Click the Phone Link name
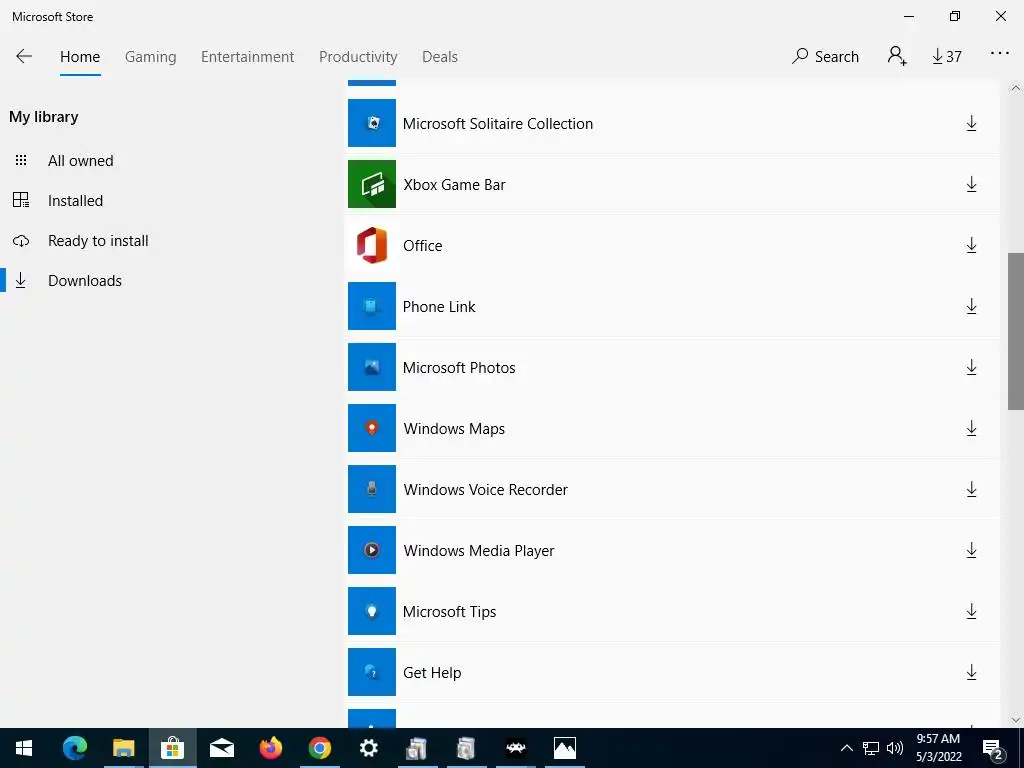 (x=439, y=306)
